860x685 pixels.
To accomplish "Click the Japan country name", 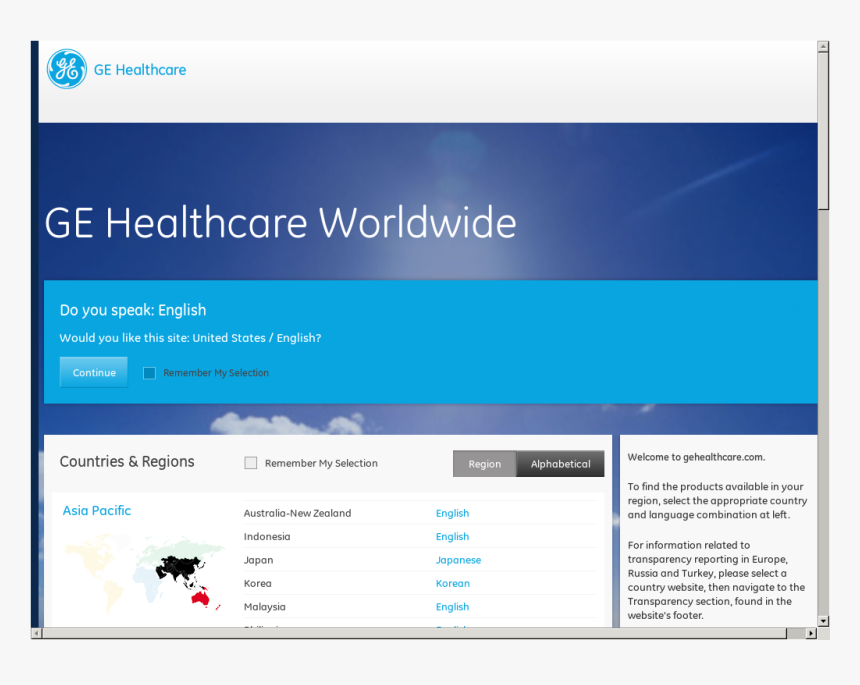I will click(258, 560).
